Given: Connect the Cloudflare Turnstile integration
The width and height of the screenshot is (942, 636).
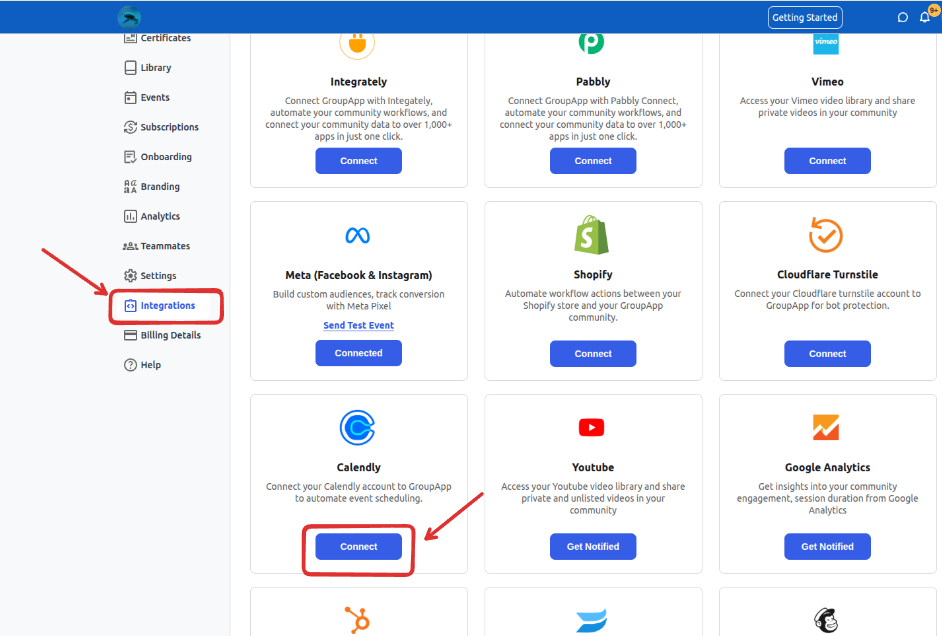Looking at the screenshot, I should (827, 354).
